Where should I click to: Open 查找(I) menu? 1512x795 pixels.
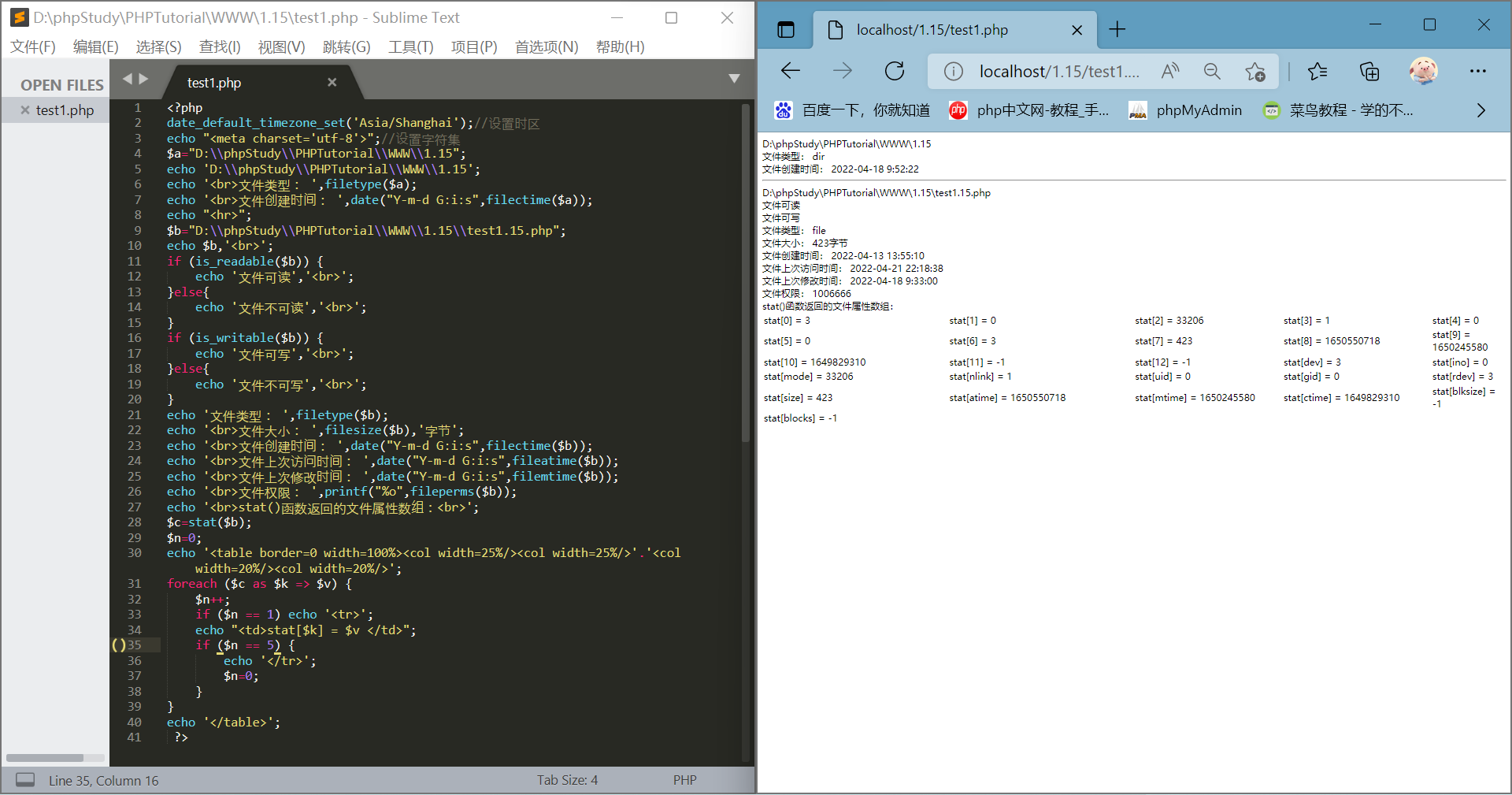pyautogui.click(x=220, y=47)
